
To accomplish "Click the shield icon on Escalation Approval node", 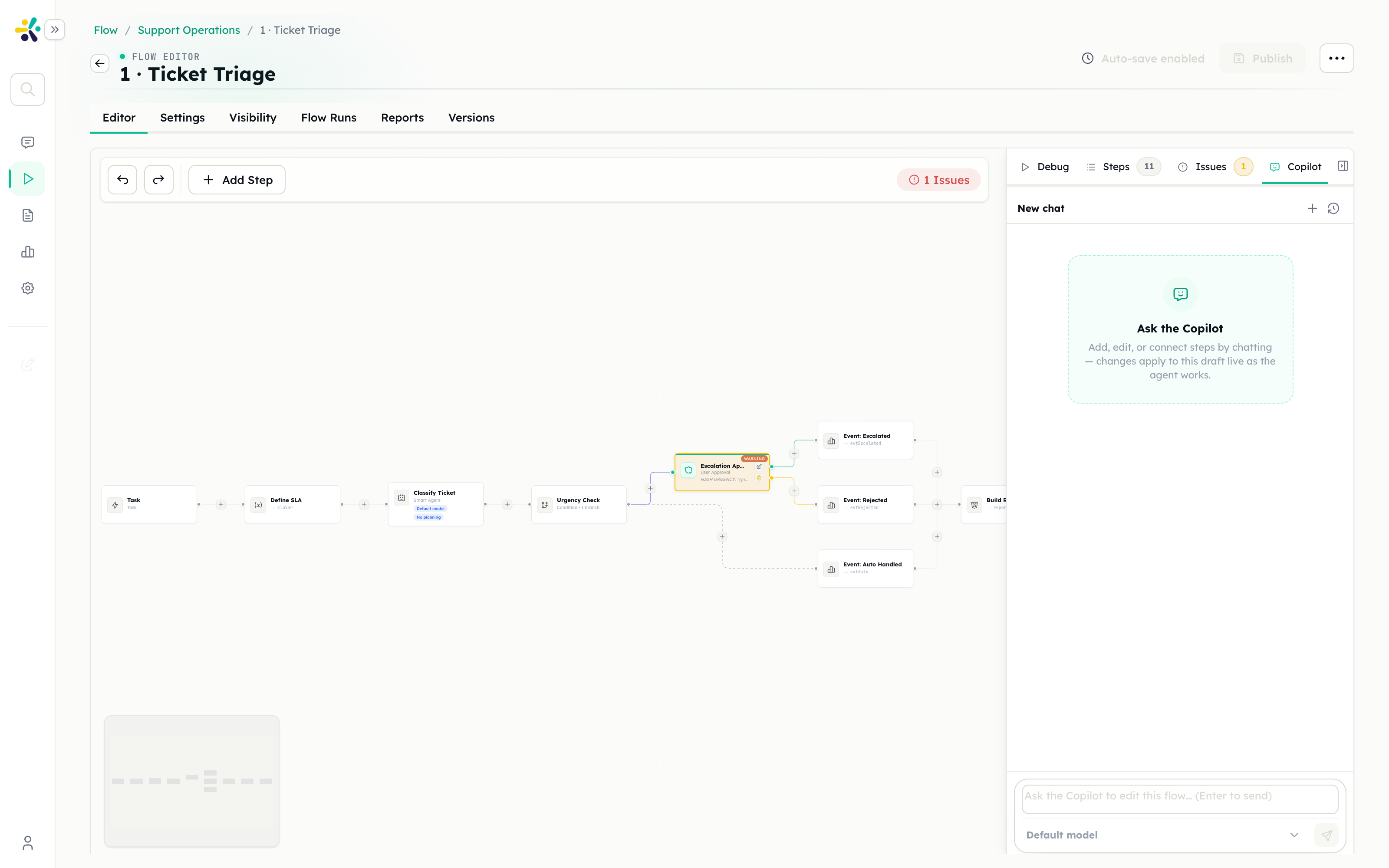I will tap(688, 470).
